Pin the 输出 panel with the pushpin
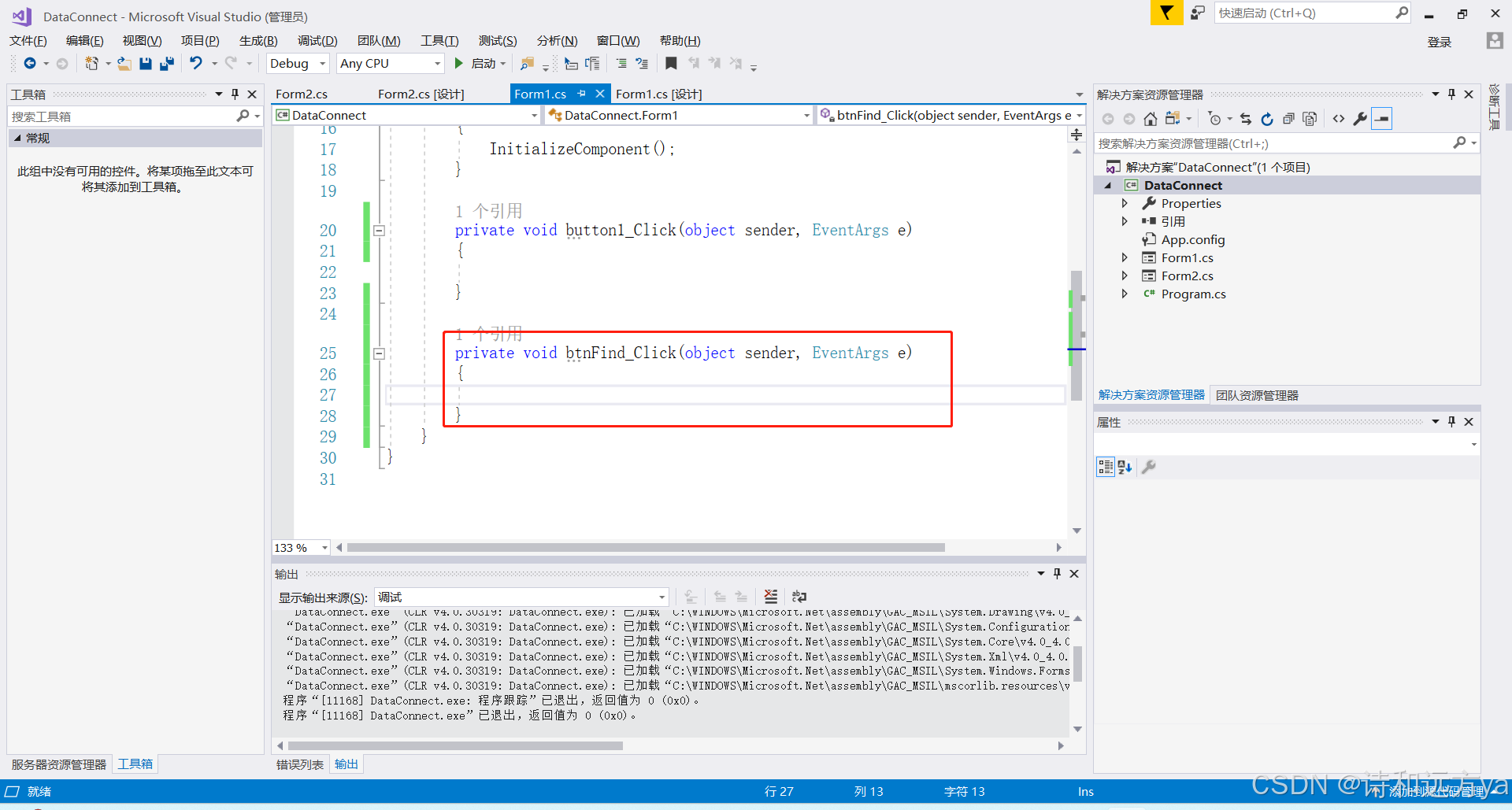This screenshot has height=810, width=1512. pos(1058,574)
